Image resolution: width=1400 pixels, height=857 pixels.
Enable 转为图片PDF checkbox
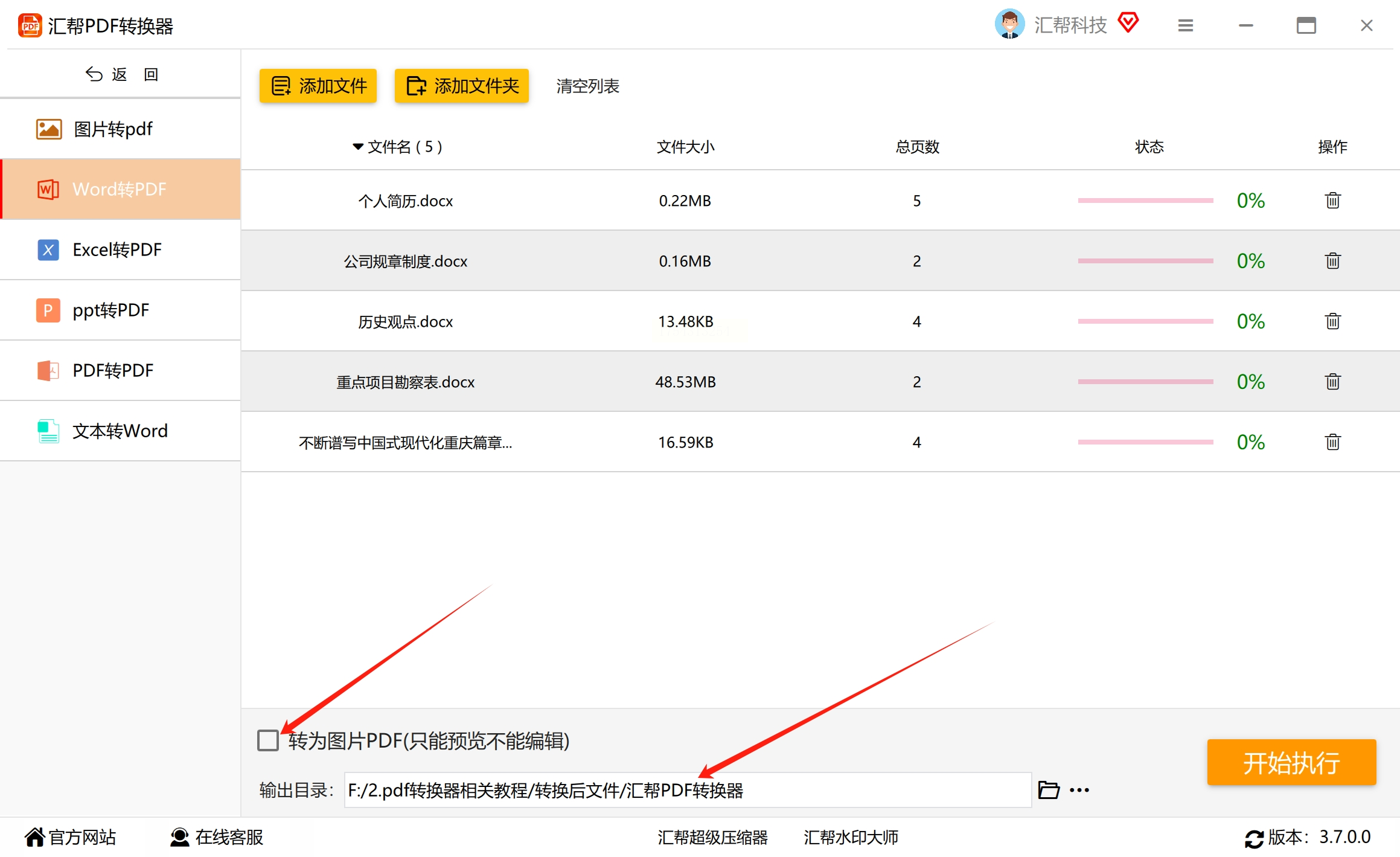(267, 740)
